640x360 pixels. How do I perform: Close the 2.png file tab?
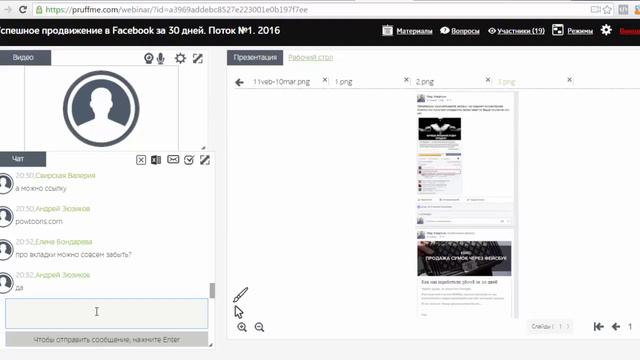488,80
